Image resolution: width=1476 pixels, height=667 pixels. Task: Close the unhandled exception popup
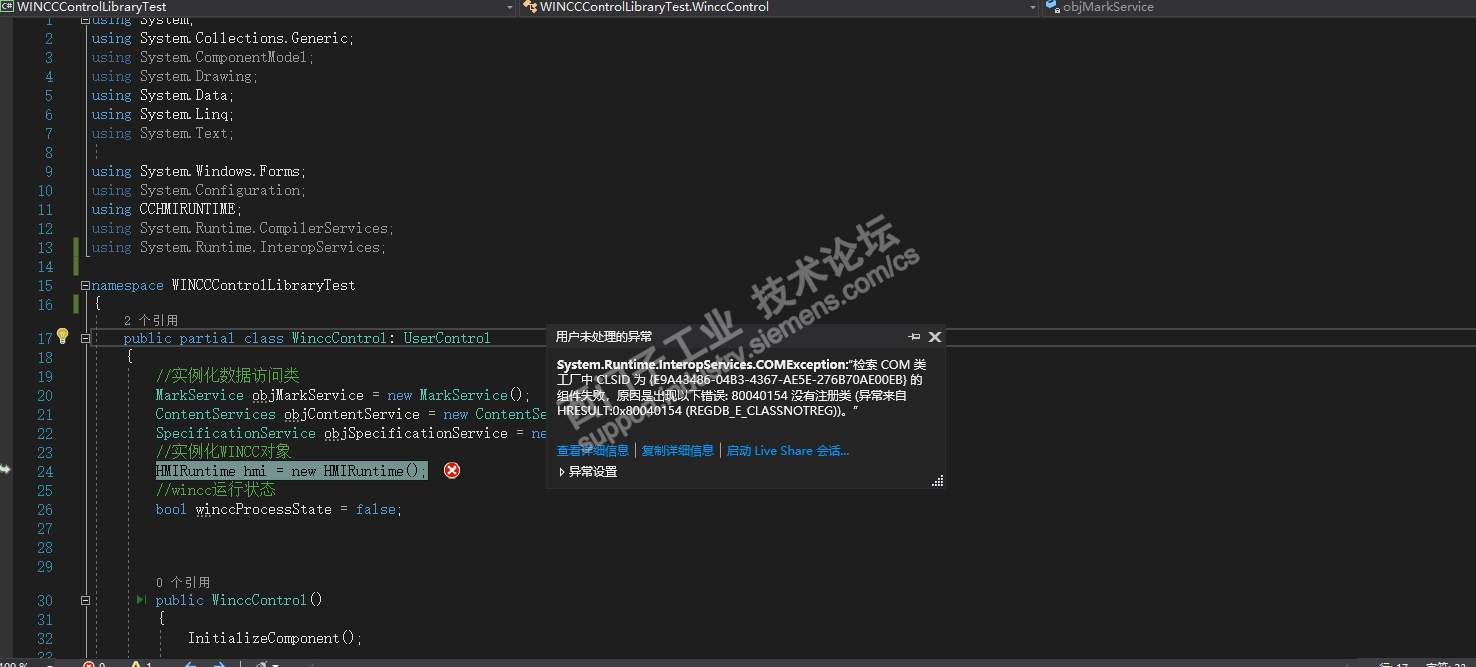935,337
